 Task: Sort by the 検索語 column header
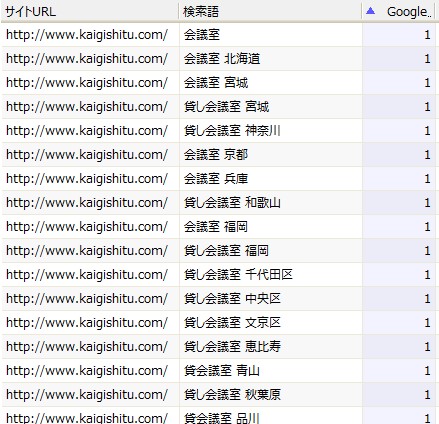270,12
